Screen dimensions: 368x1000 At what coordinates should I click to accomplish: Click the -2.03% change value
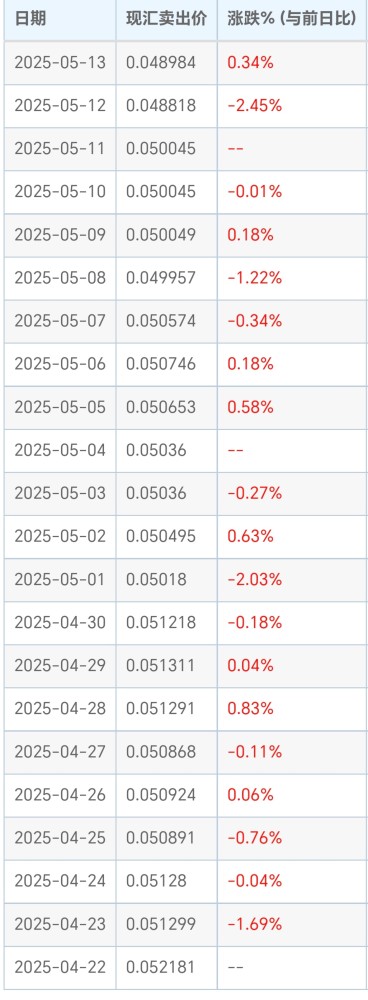click(x=254, y=579)
